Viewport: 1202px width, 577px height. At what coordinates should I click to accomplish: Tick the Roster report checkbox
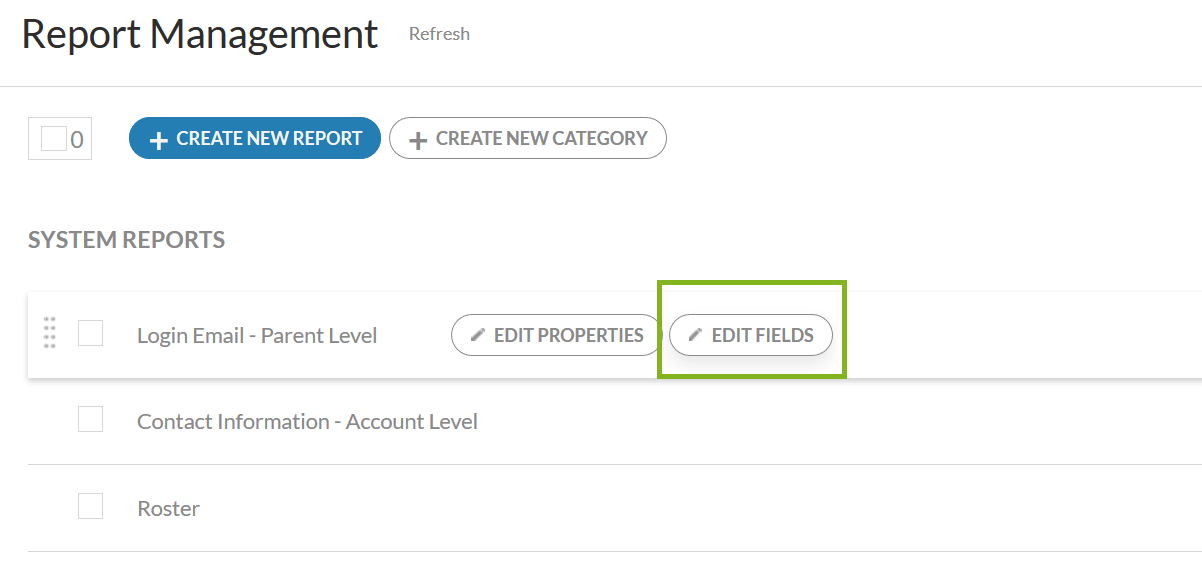(91, 507)
